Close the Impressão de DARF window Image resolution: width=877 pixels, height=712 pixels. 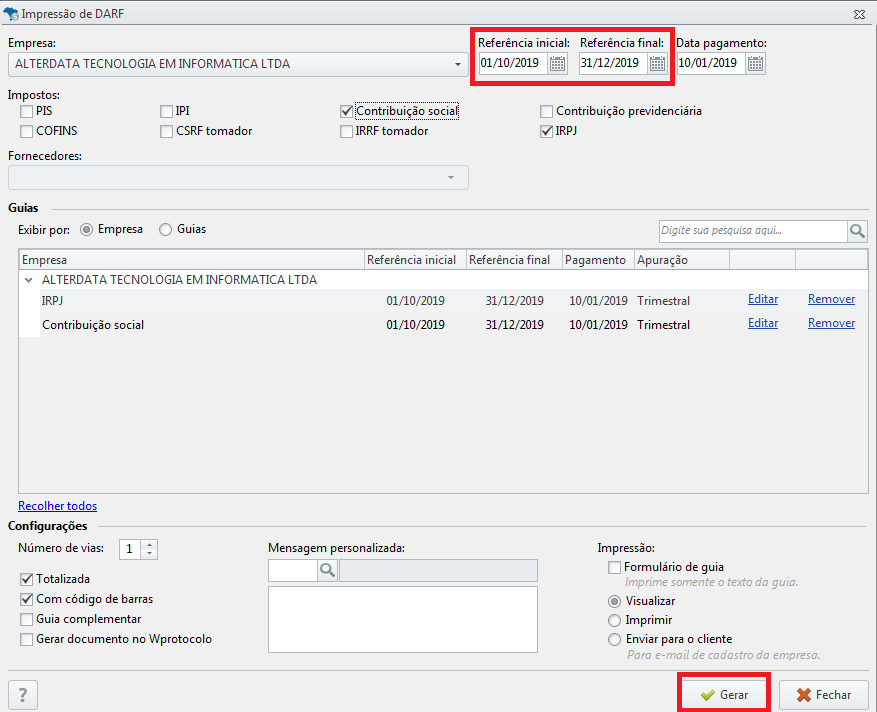(x=860, y=14)
